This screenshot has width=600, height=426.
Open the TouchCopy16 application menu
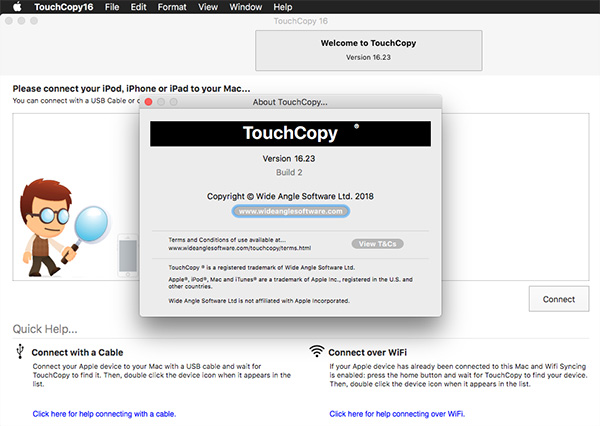click(64, 7)
